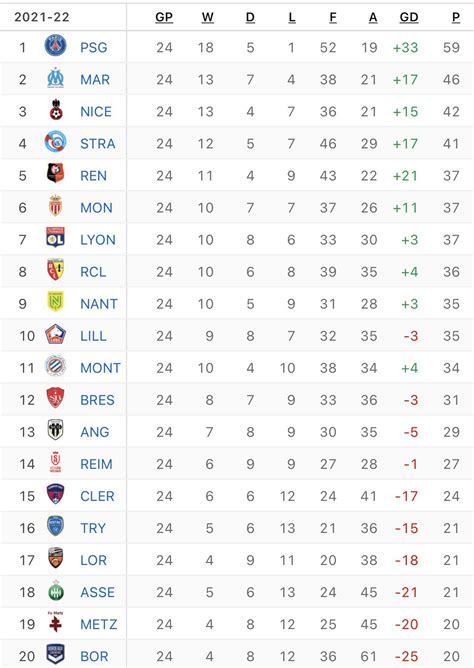Click the Marseille club logo
The height and width of the screenshot is (668, 474).
pos(55,78)
